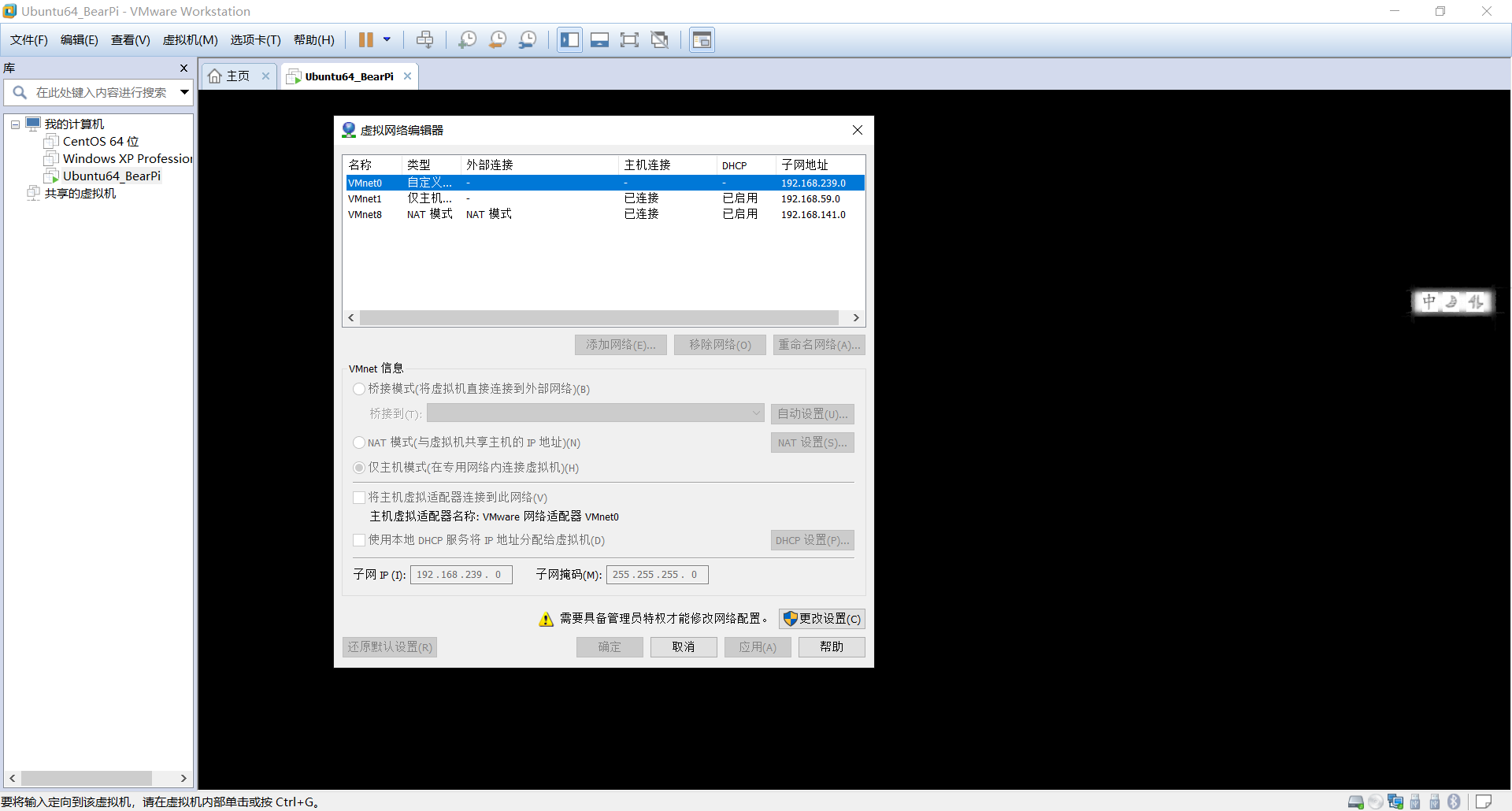Open the 桥接到 adapter dropdown
The width and height of the screenshot is (1512, 811).
(595, 413)
